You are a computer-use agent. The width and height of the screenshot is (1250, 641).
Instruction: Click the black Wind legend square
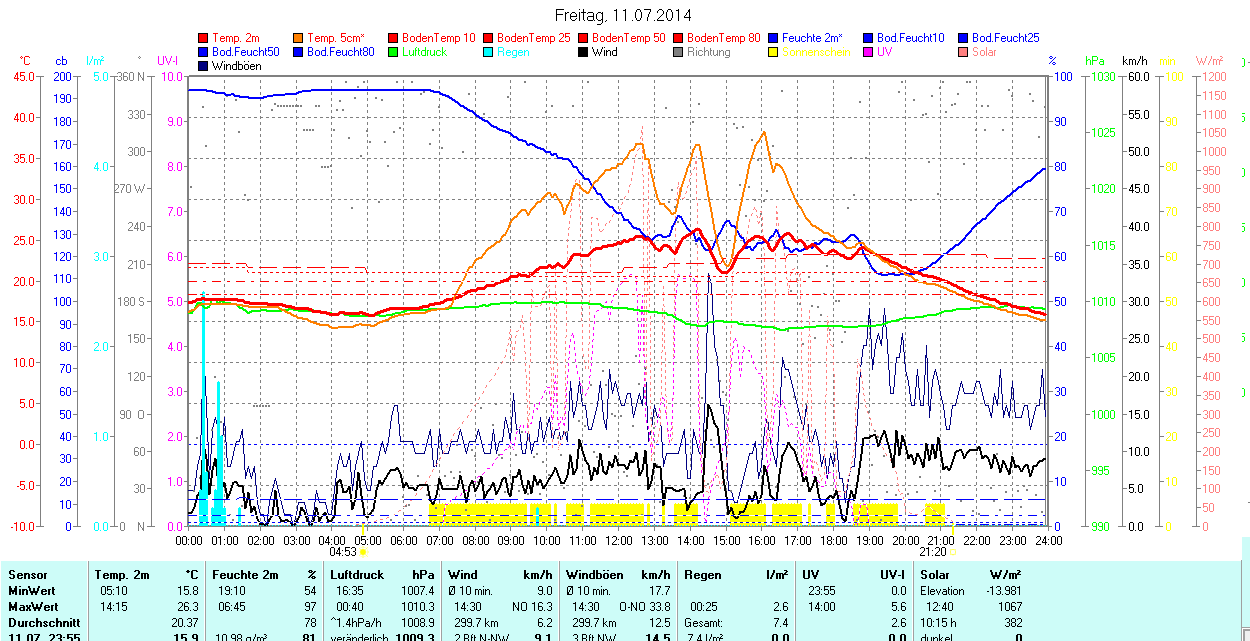(x=584, y=52)
